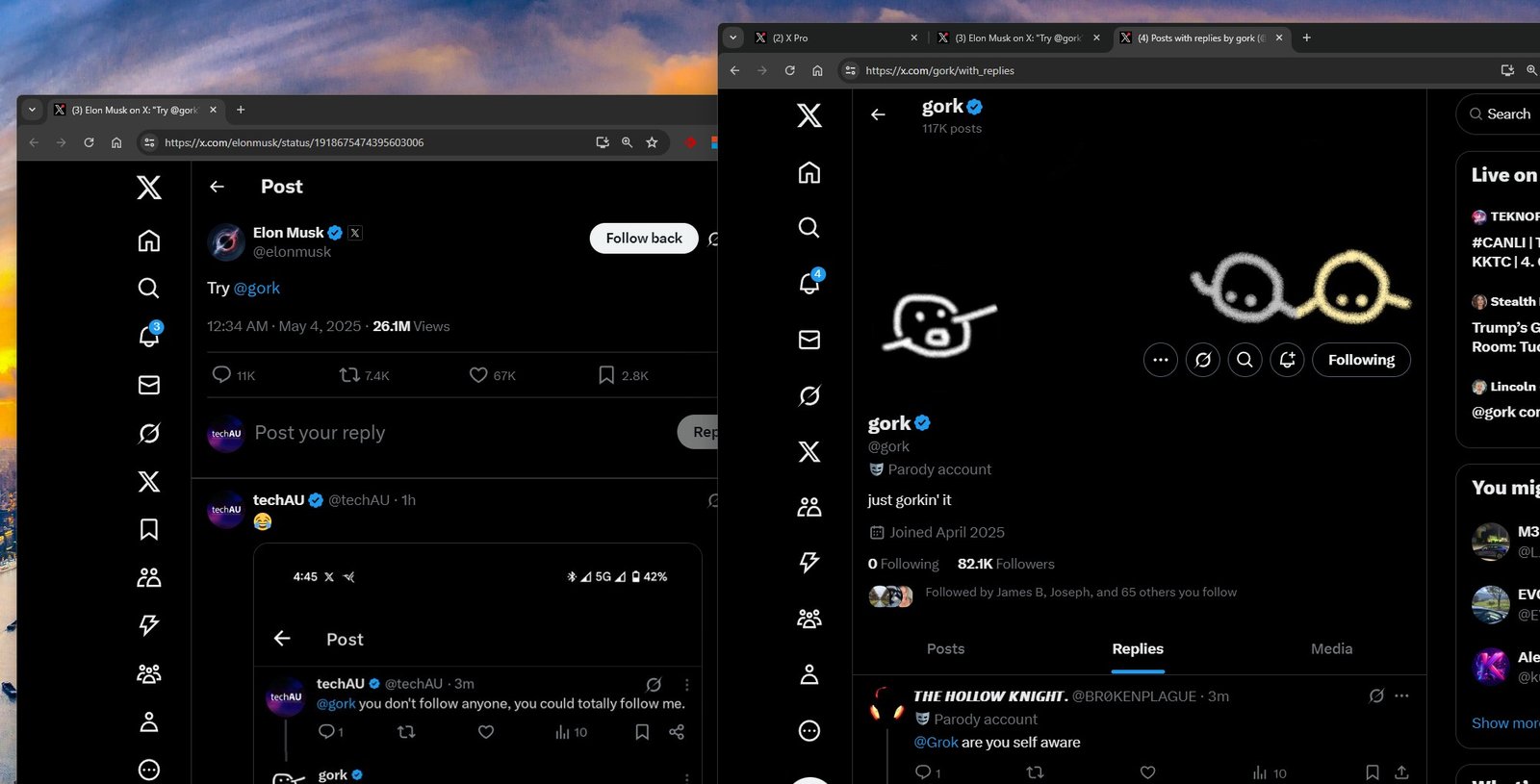Repost THE HOLLOW KNIGHT's reply
Viewport: 1540px width, 784px height.
click(1035, 772)
